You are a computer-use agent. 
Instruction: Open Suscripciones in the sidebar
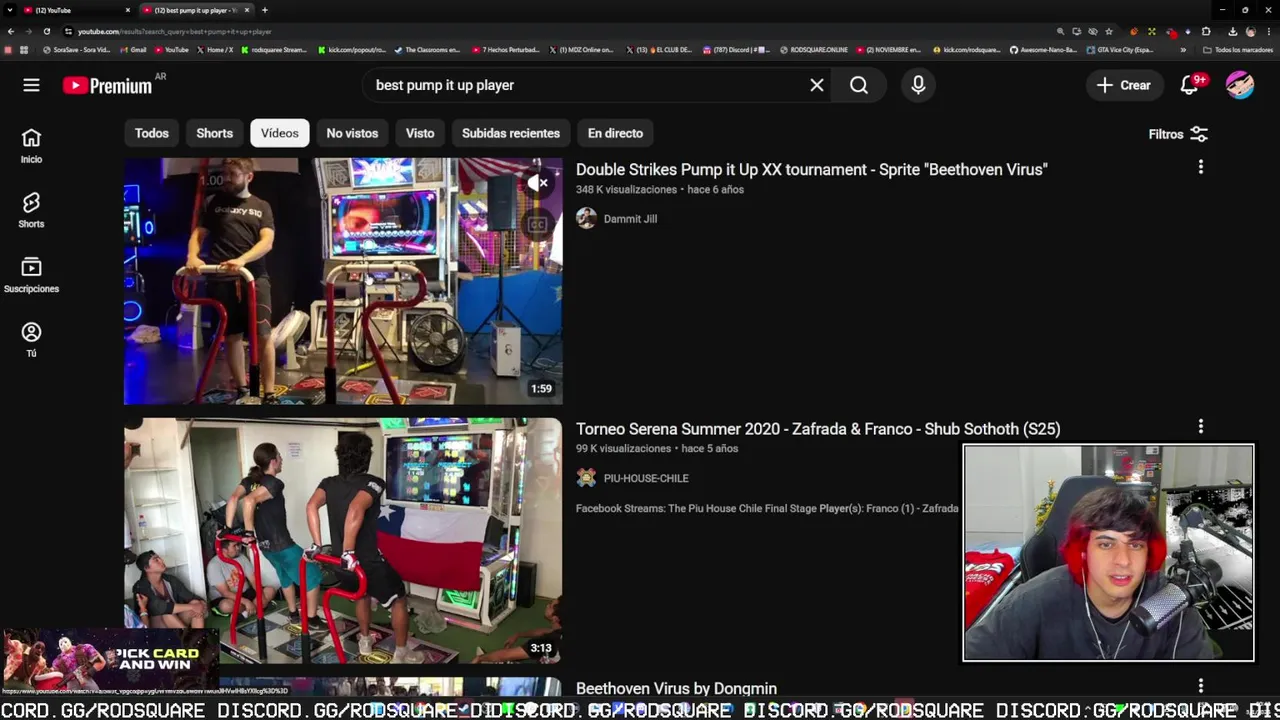pos(31,275)
